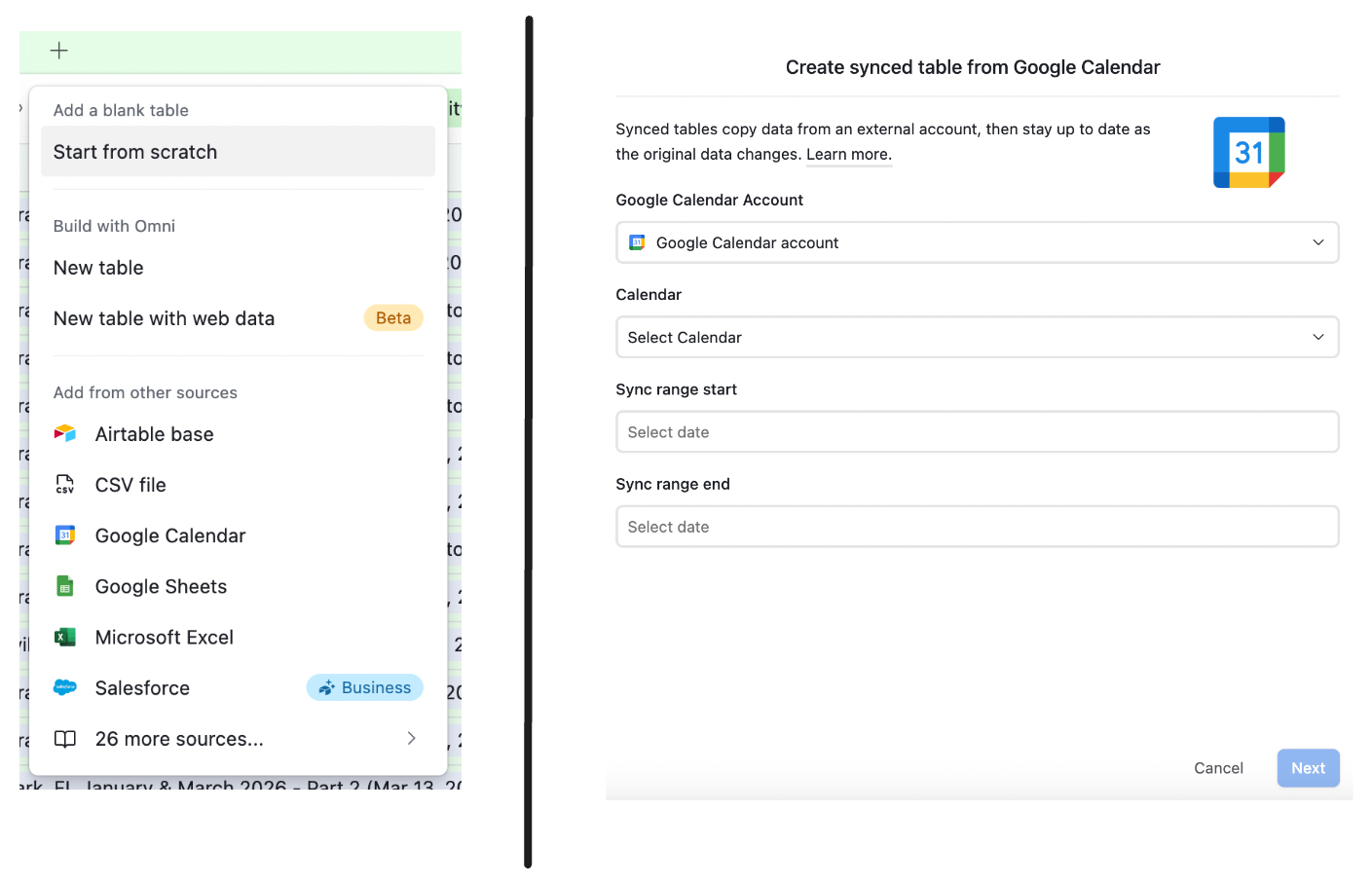Viewport: 1372px width, 884px height.
Task: Click the 'Calendar' field label
Action: [649, 295]
